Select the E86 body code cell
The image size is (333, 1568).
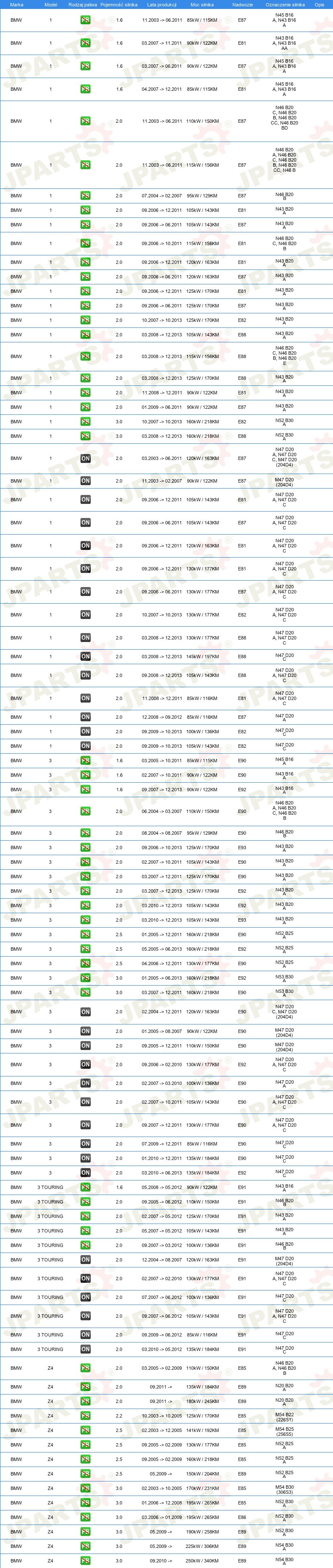click(x=242, y=1517)
